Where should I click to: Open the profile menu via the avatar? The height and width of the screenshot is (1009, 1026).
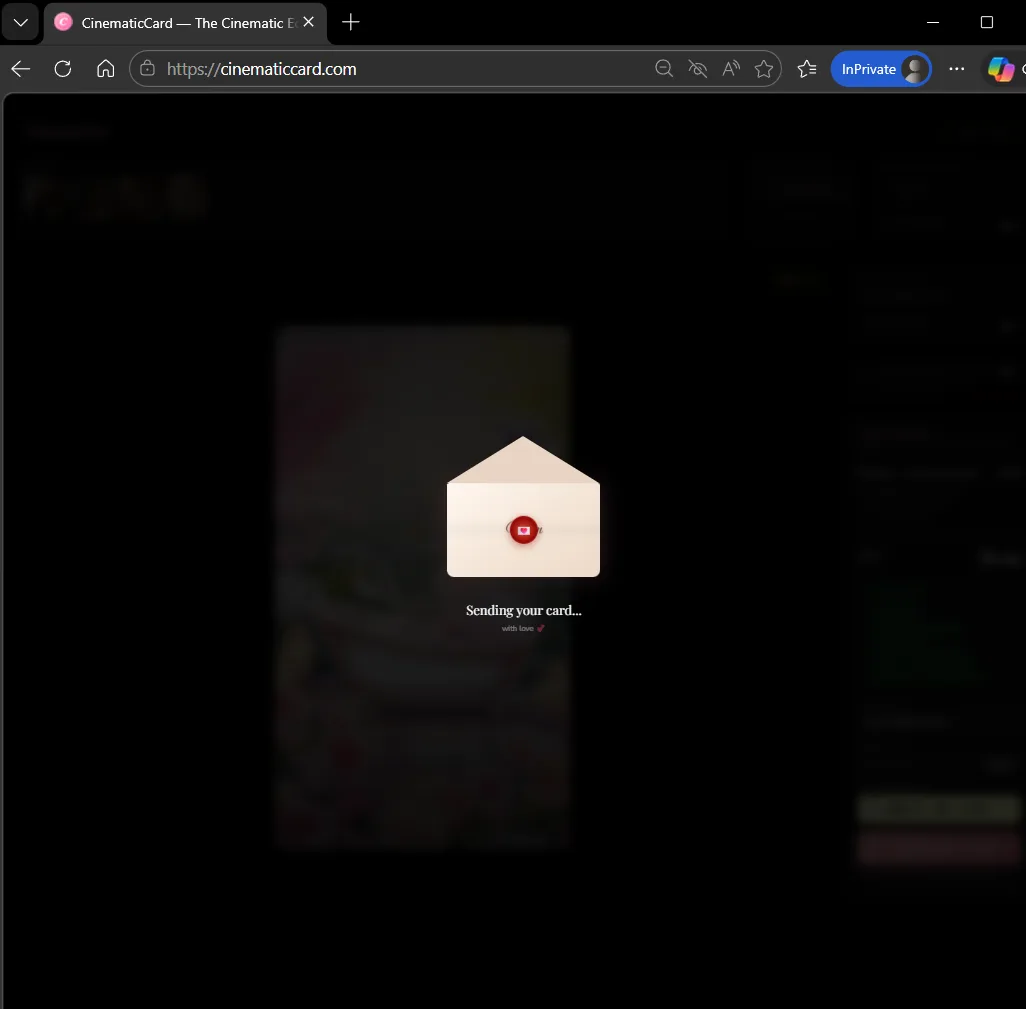915,69
